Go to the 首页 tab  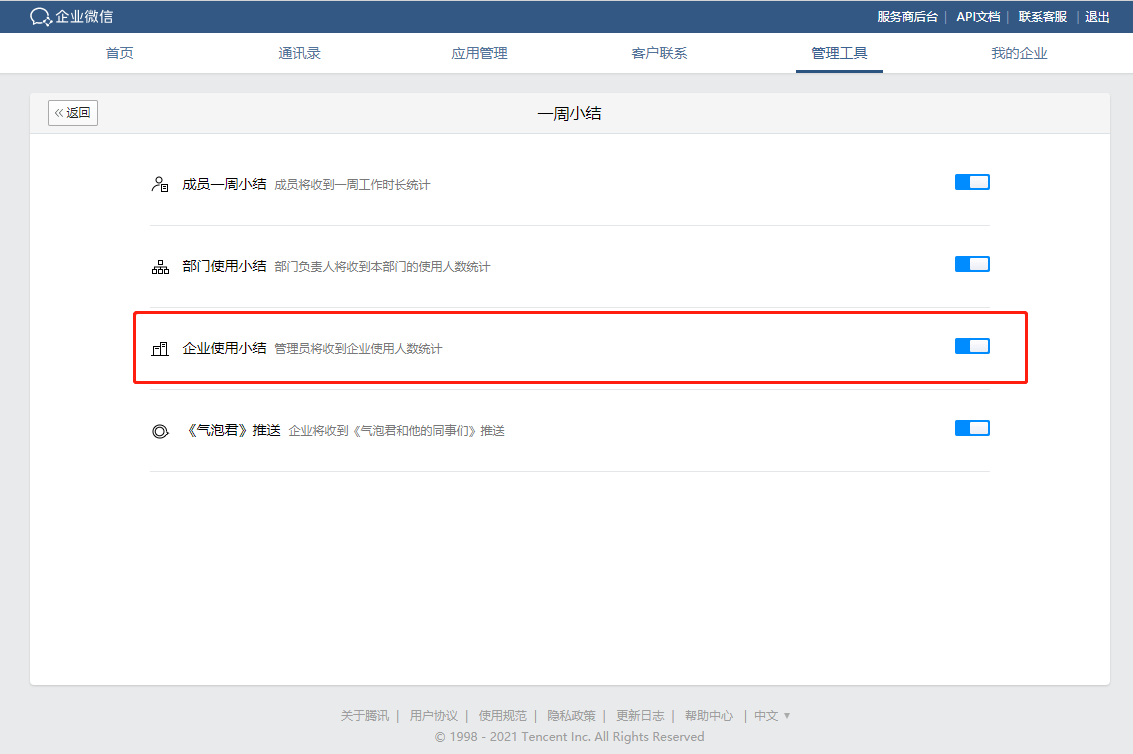tap(119, 53)
